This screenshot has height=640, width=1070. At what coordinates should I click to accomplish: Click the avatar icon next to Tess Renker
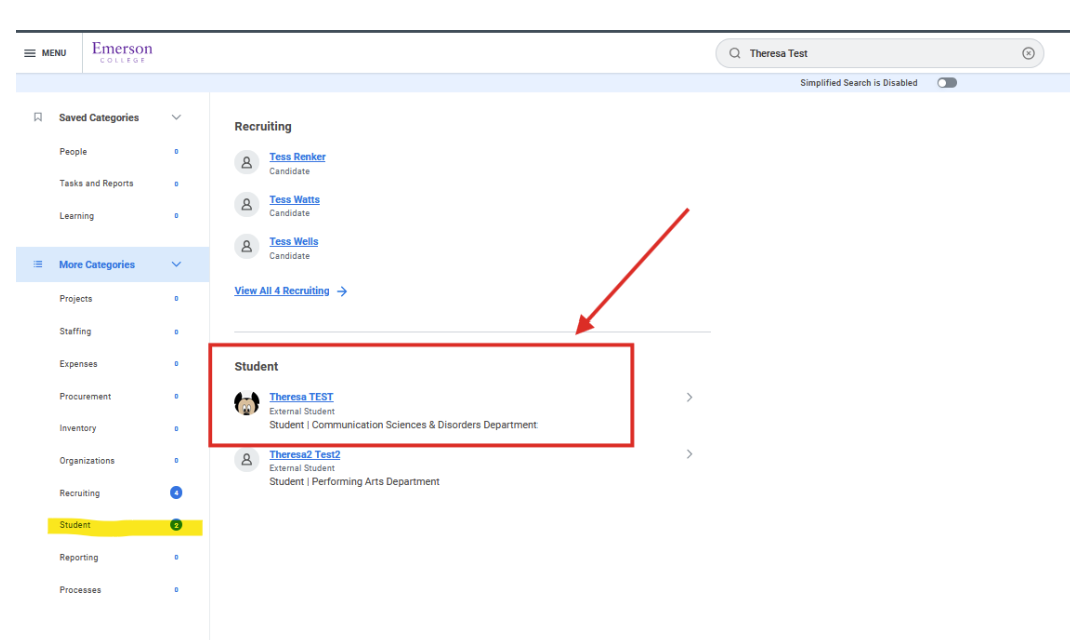pos(247,161)
